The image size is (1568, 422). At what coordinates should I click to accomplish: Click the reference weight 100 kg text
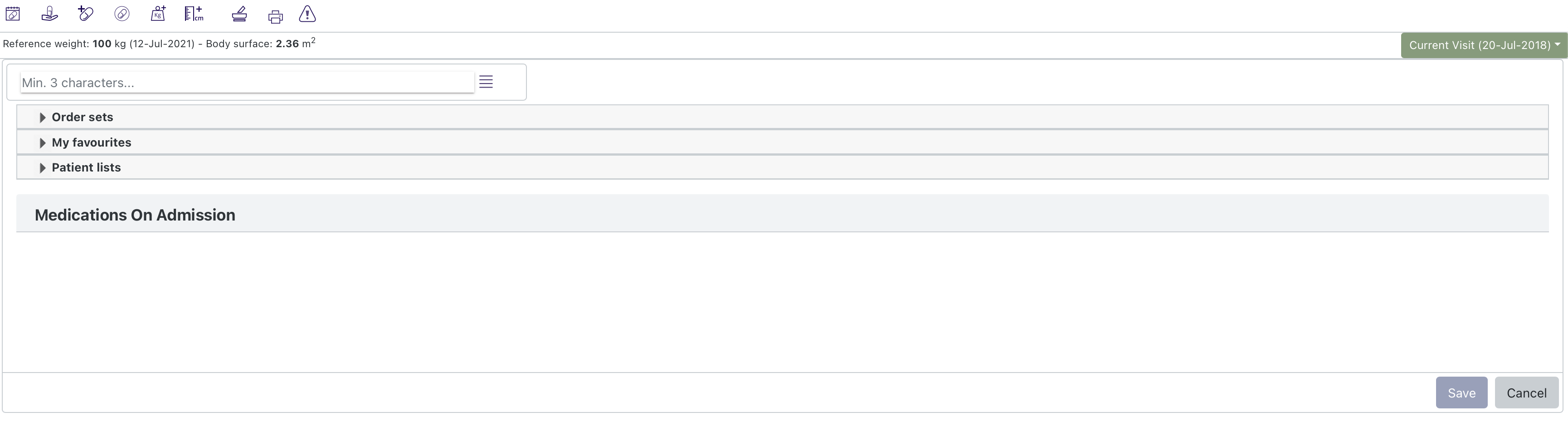[x=102, y=43]
